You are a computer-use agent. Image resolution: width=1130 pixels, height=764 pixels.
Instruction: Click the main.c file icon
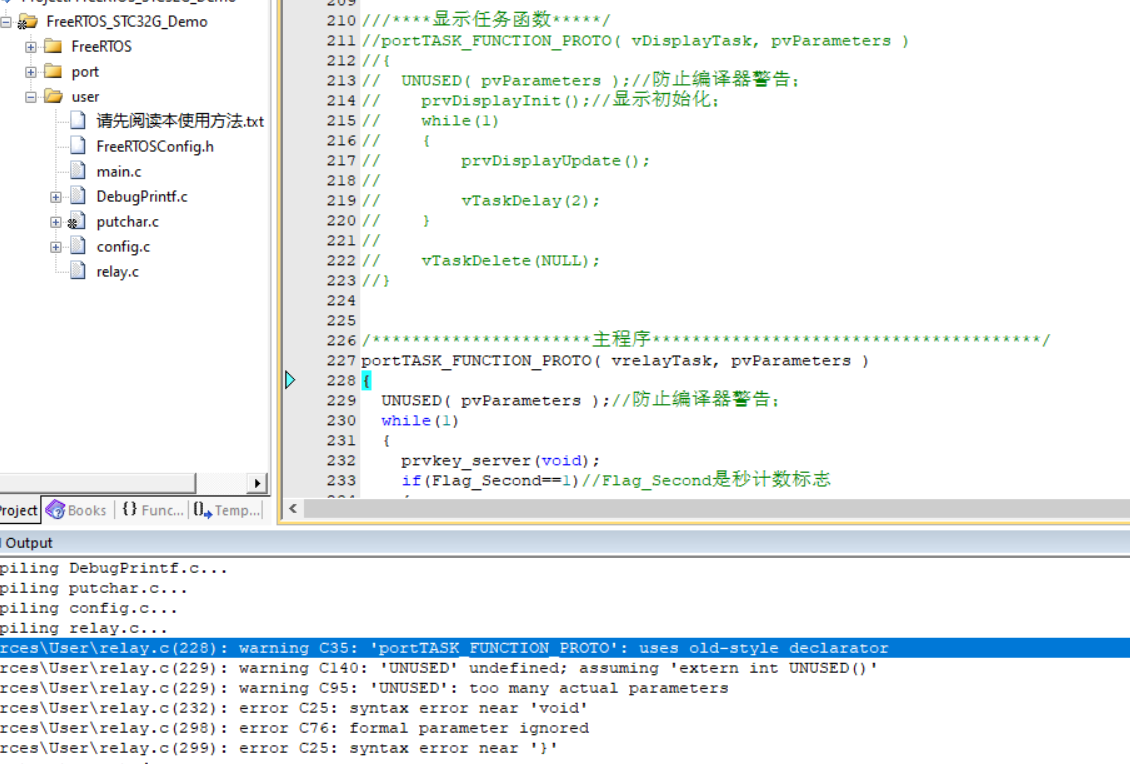[x=78, y=171]
